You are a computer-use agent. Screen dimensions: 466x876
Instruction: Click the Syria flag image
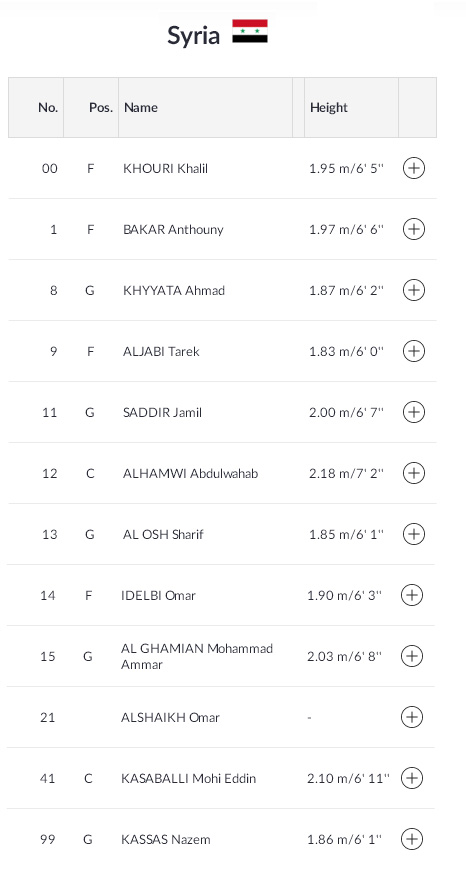point(250,31)
